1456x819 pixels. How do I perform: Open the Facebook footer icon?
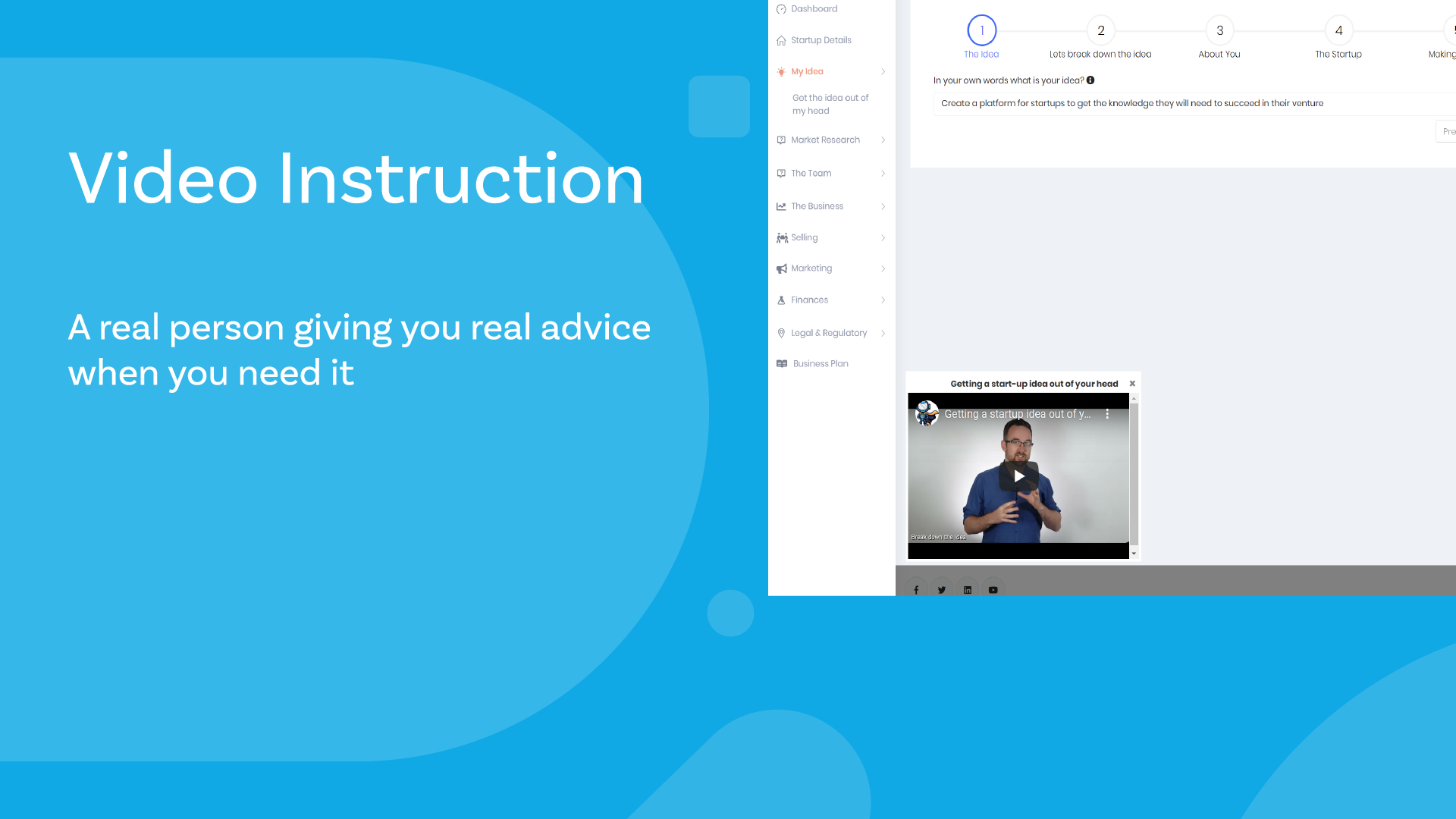(x=916, y=590)
